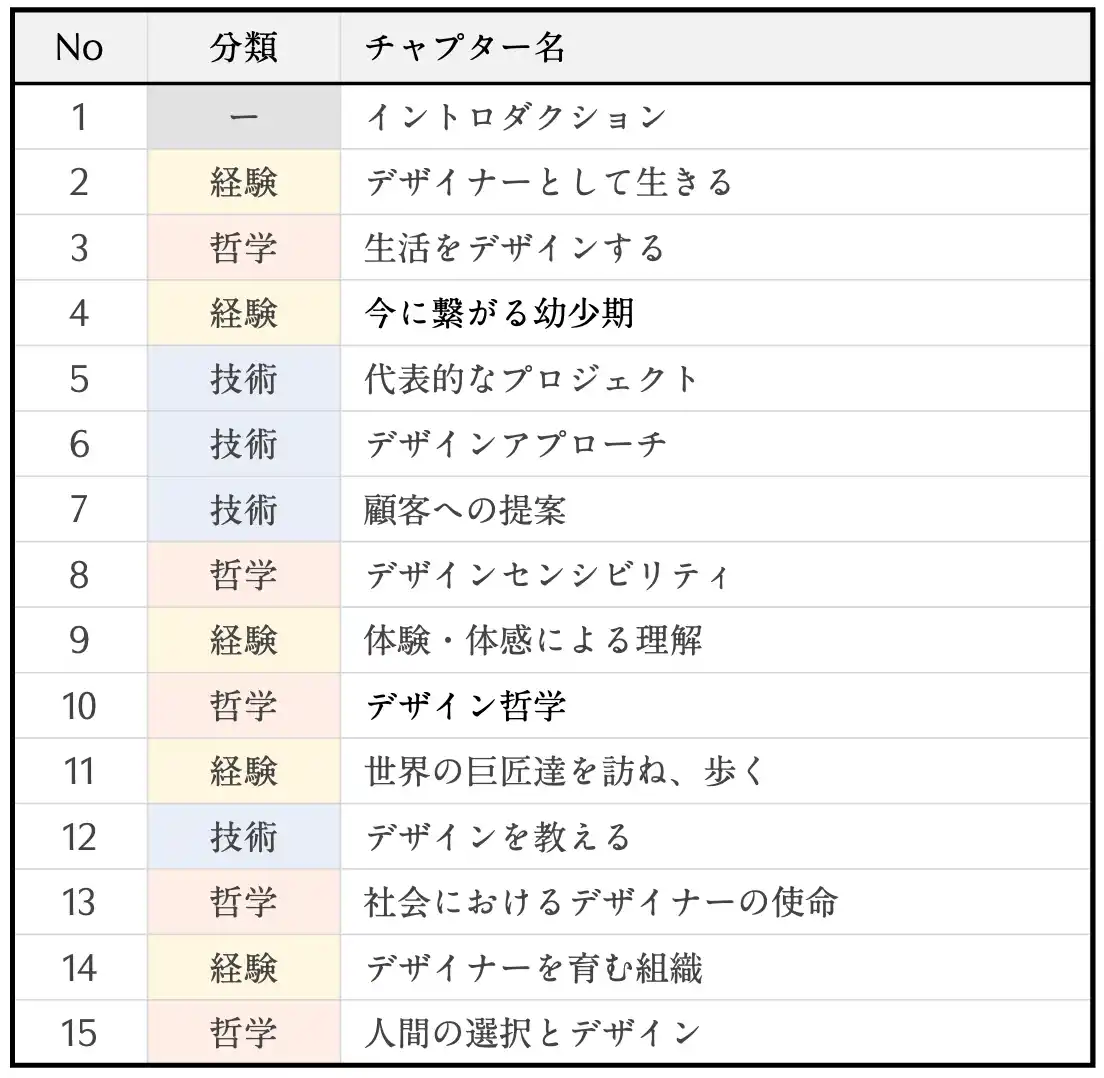Select 体験・体感による理解 chapter
This screenshot has width=1104, height=1078.
tap(533, 641)
